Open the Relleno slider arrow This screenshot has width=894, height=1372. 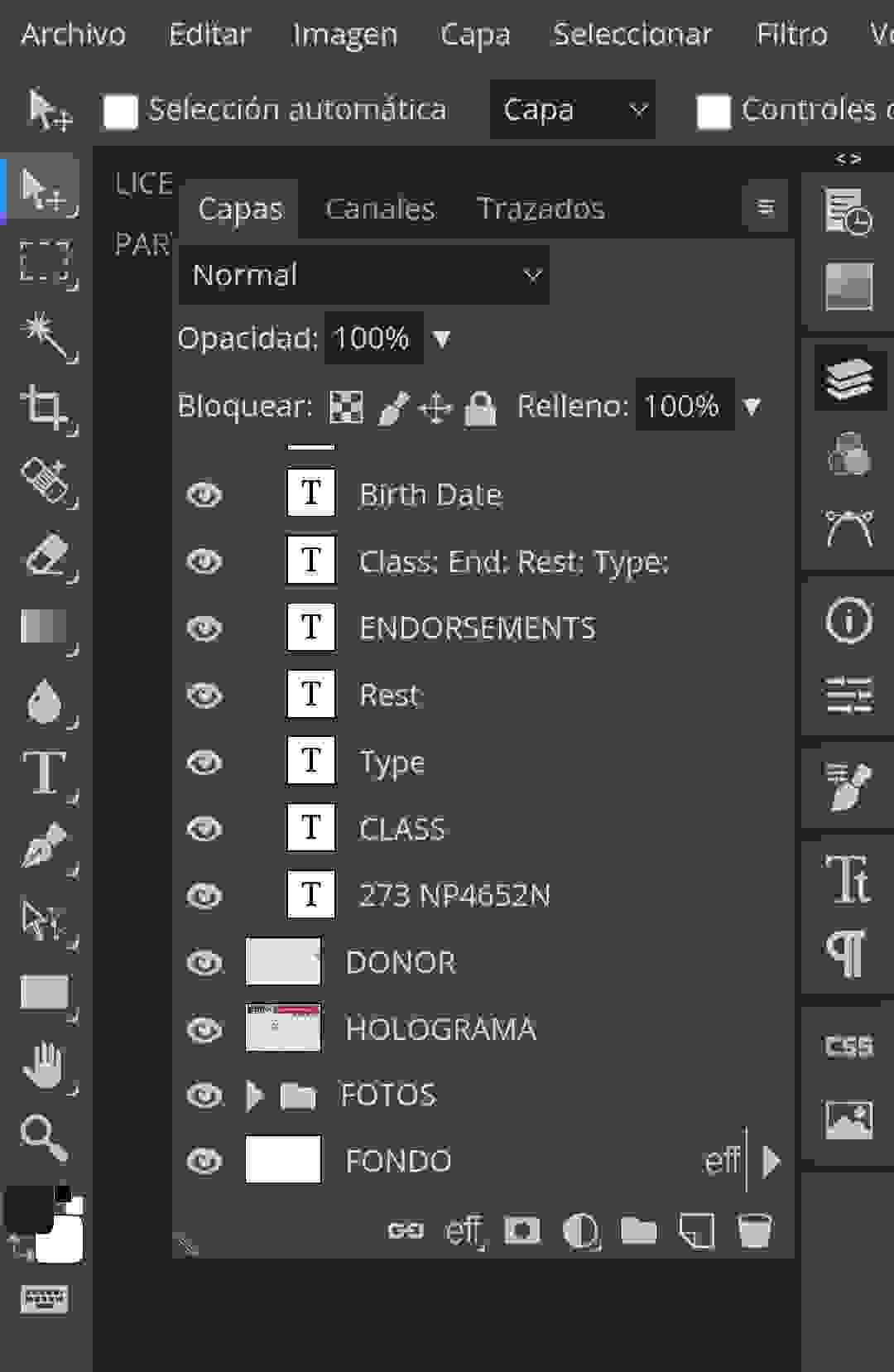[752, 407]
